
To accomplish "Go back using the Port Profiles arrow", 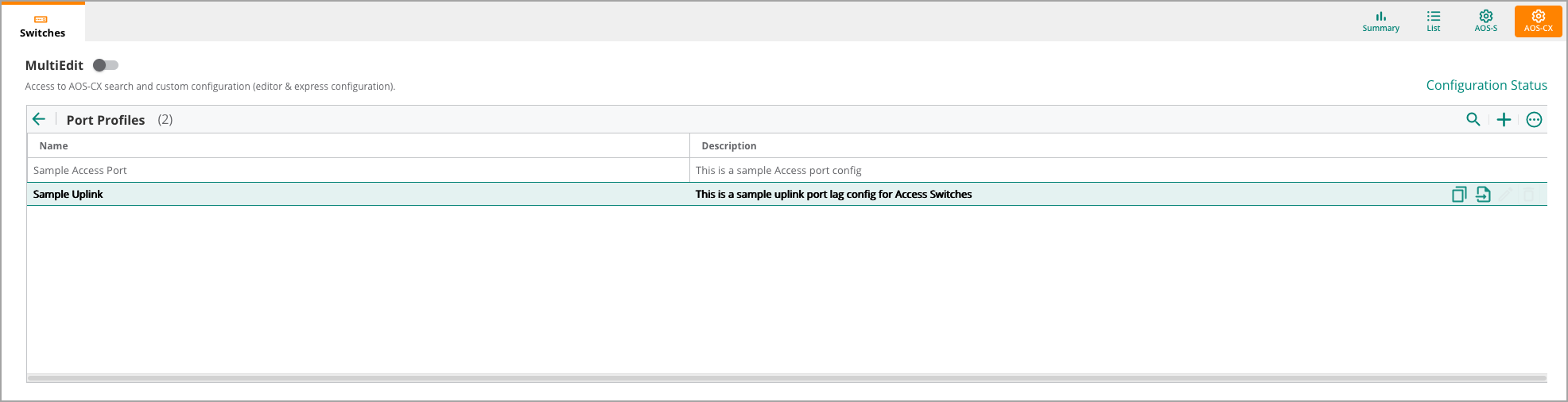I will (38, 119).
